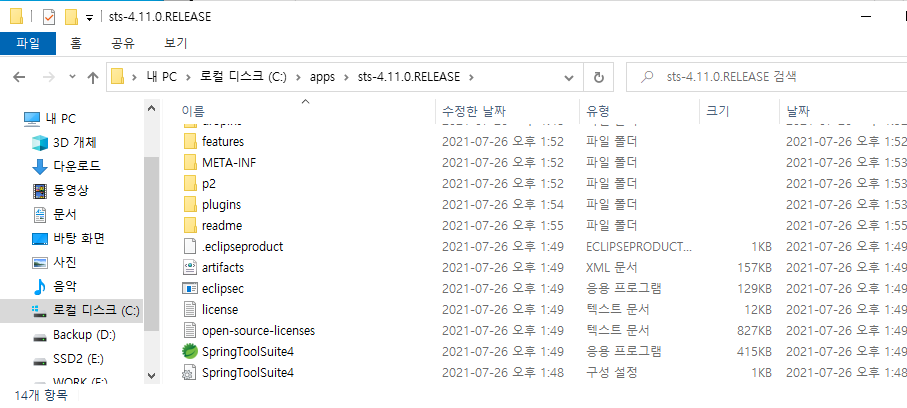The image size is (907, 408).
Task: Expand the chevron after 내 PC in breadcrumb
Action: click(187, 77)
